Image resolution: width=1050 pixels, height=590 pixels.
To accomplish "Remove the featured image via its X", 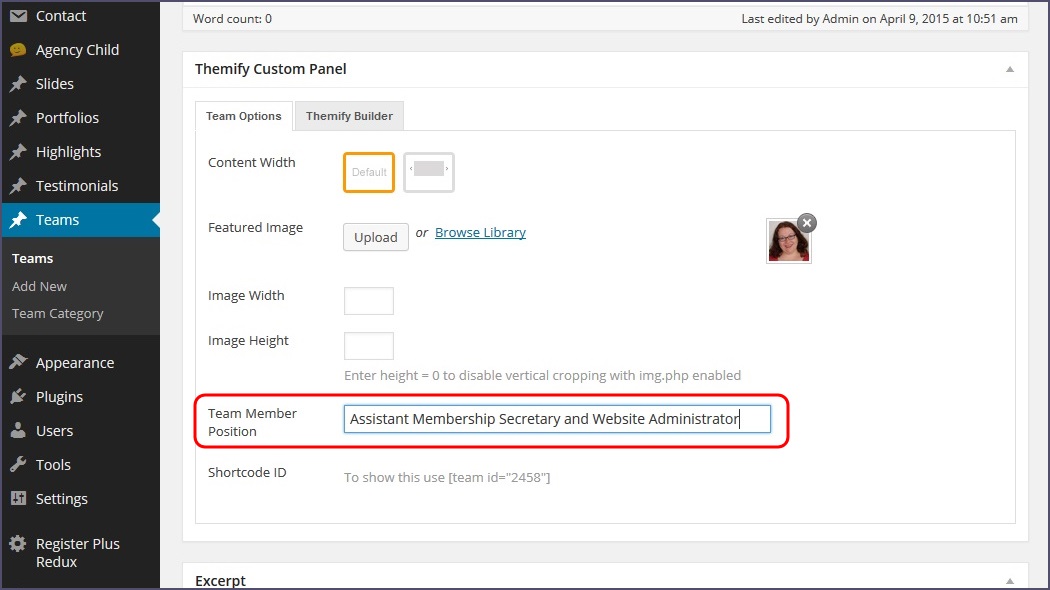I will point(807,223).
